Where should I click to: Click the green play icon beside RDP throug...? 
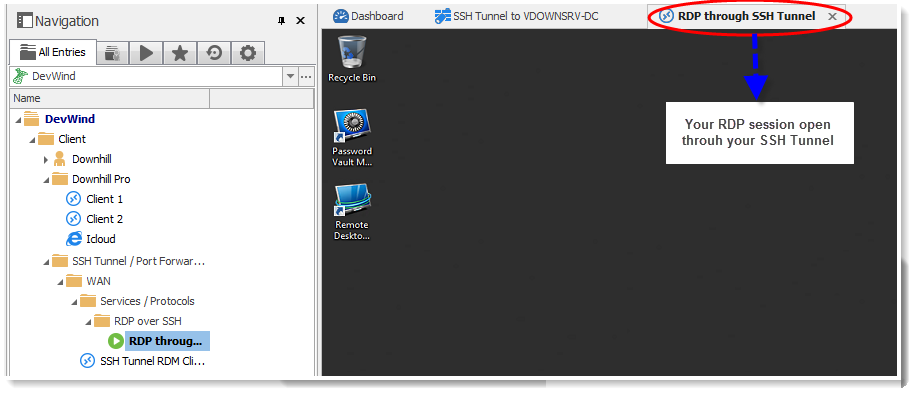coord(116,341)
